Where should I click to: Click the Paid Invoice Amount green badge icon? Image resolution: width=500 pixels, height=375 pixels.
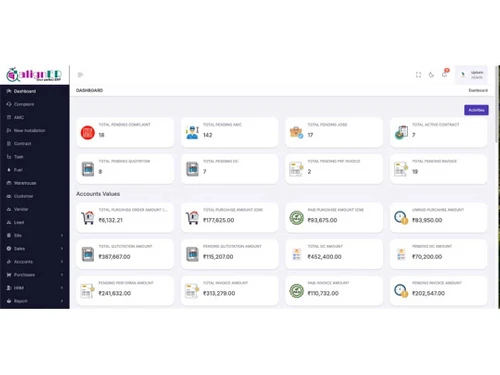pos(296,291)
